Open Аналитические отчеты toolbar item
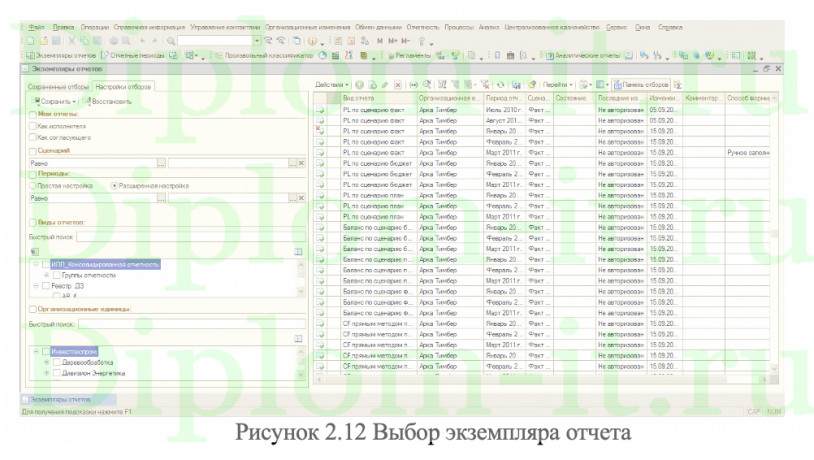814x460 pixels. (583, 56)
